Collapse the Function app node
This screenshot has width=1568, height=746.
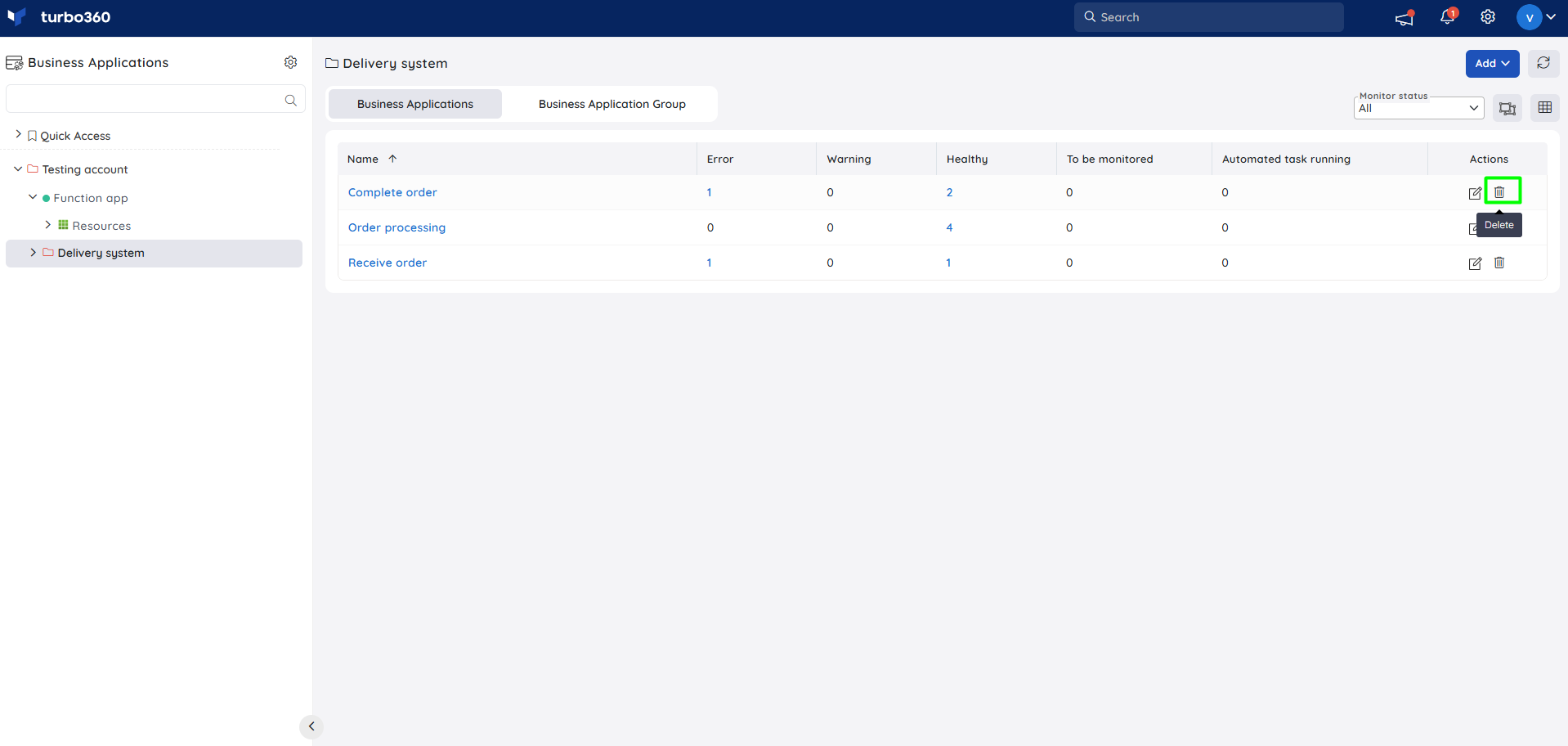pyautogui.click(x=33, y=197)
